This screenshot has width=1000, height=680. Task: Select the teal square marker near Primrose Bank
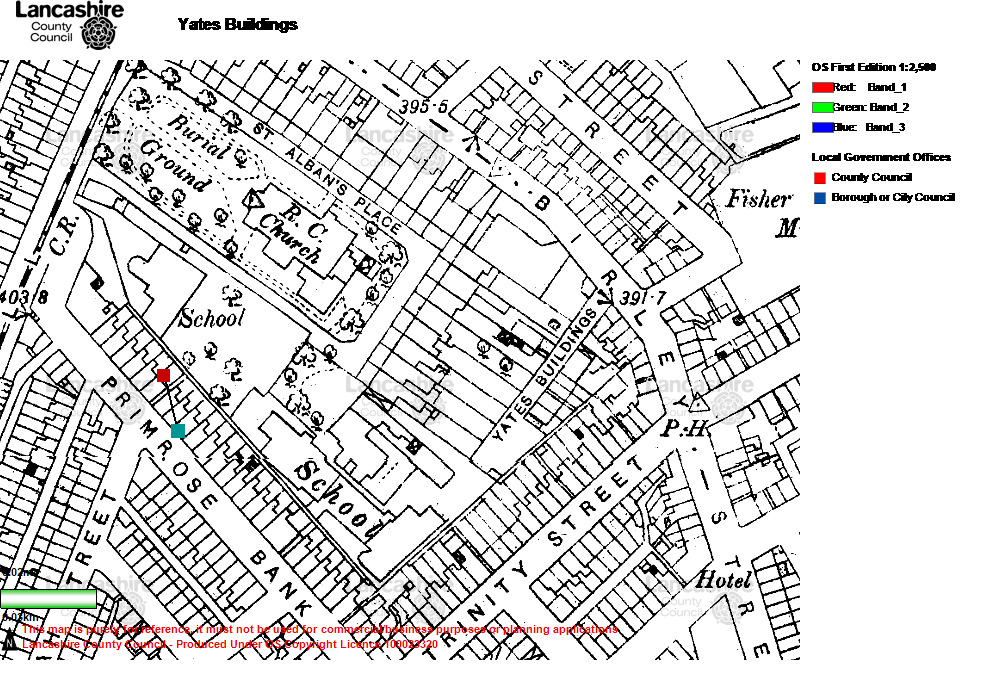click(178, 431)
